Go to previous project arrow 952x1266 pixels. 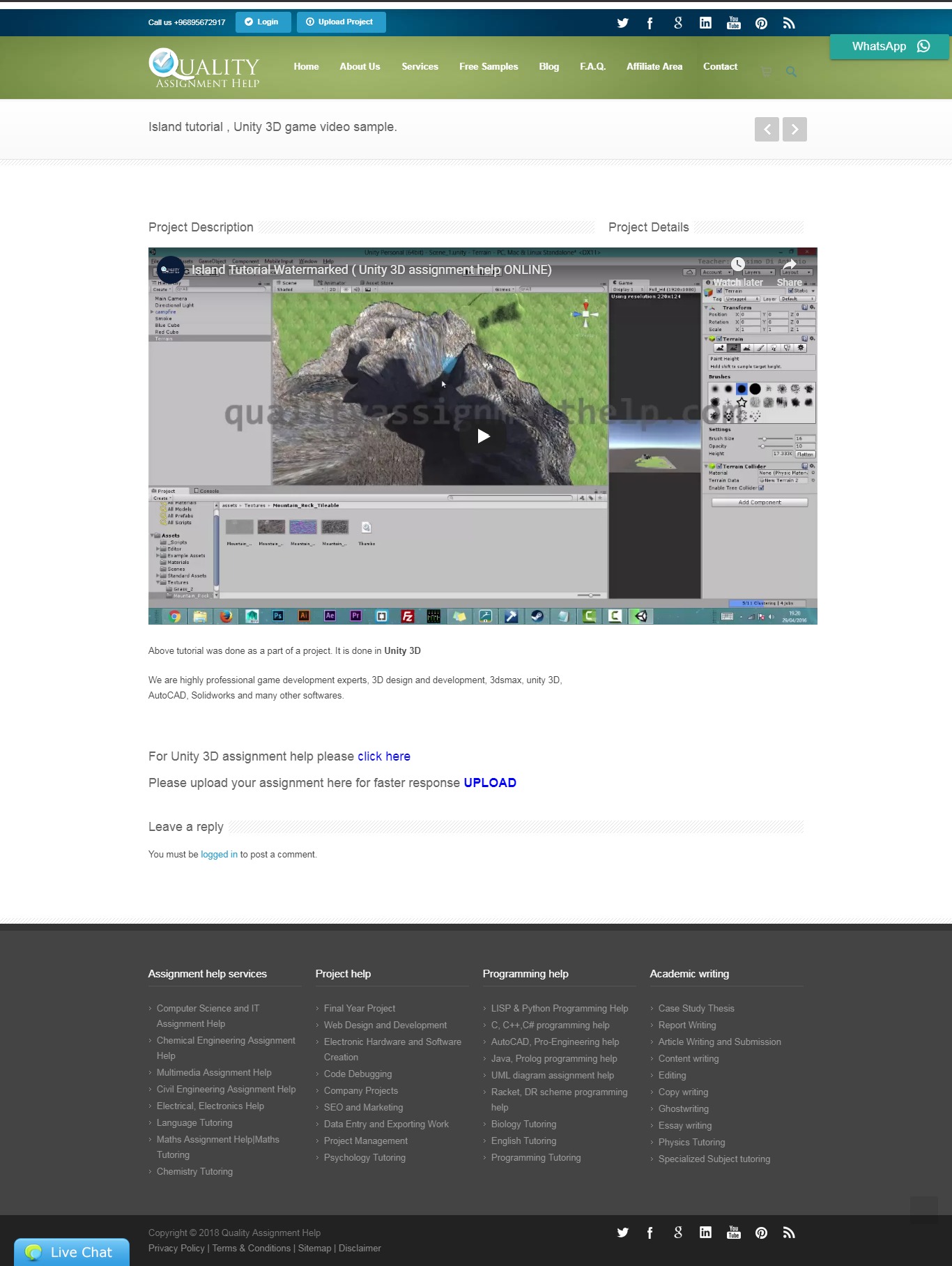(767, 129)
